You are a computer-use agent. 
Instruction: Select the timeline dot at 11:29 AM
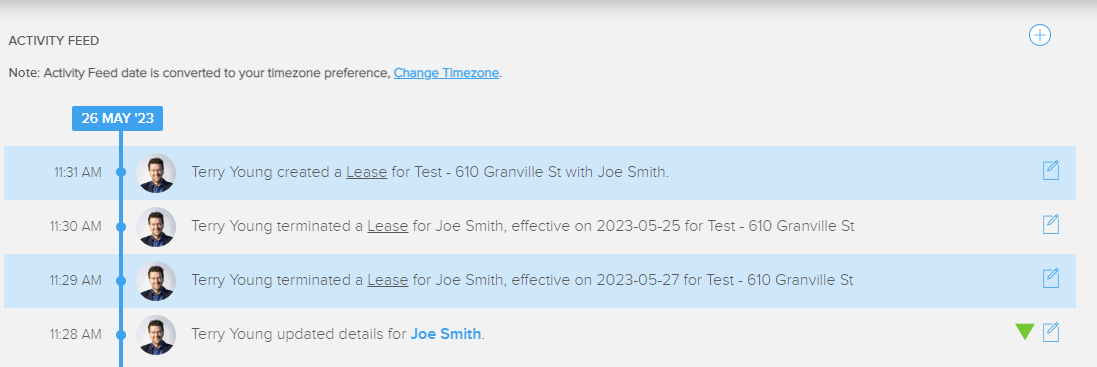pos(120,280)
